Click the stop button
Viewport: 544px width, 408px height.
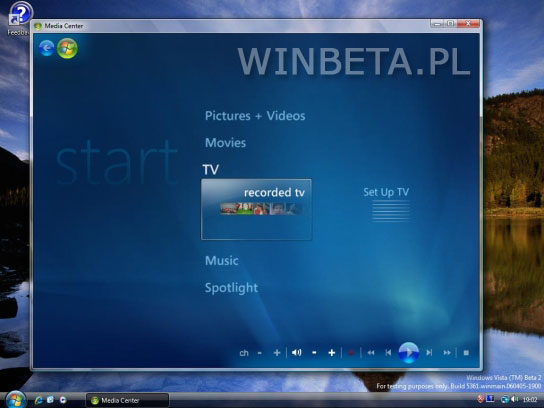pos(466,353)
